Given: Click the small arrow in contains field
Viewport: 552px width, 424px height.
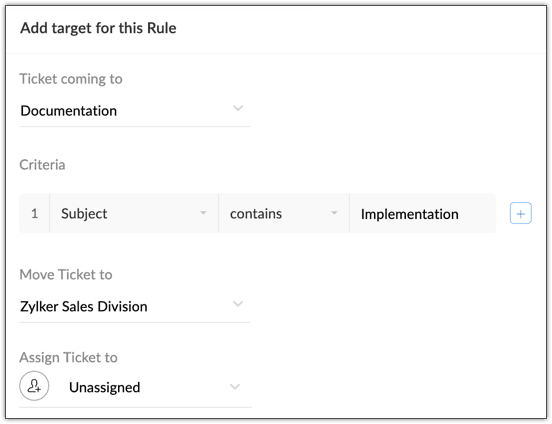Looking at the screenshot, I should click(x=334, y=213).
